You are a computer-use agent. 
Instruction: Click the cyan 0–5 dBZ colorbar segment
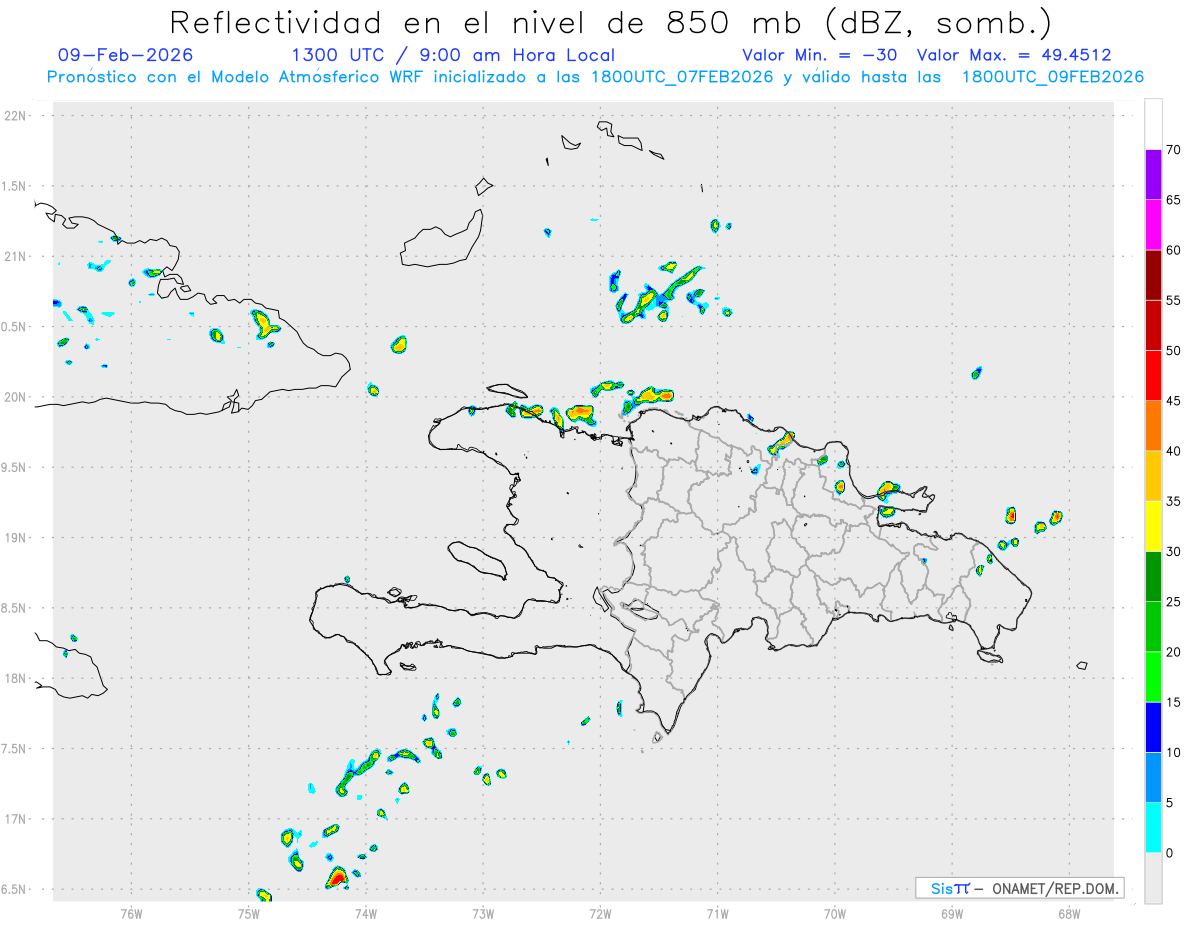[1153, 828]
